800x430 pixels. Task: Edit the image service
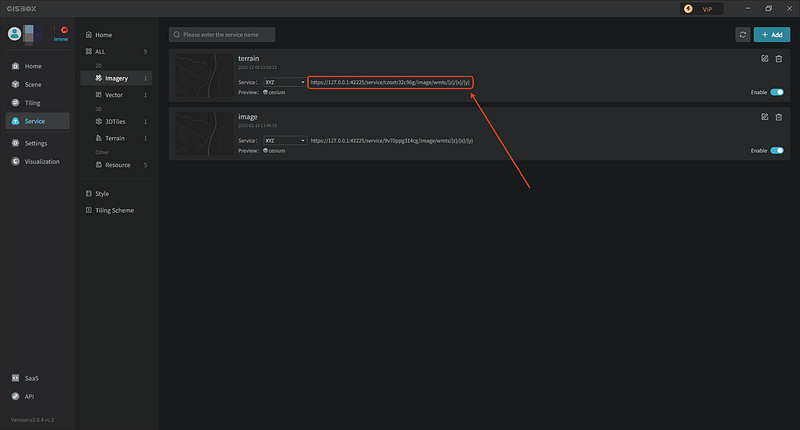point(765,117)
